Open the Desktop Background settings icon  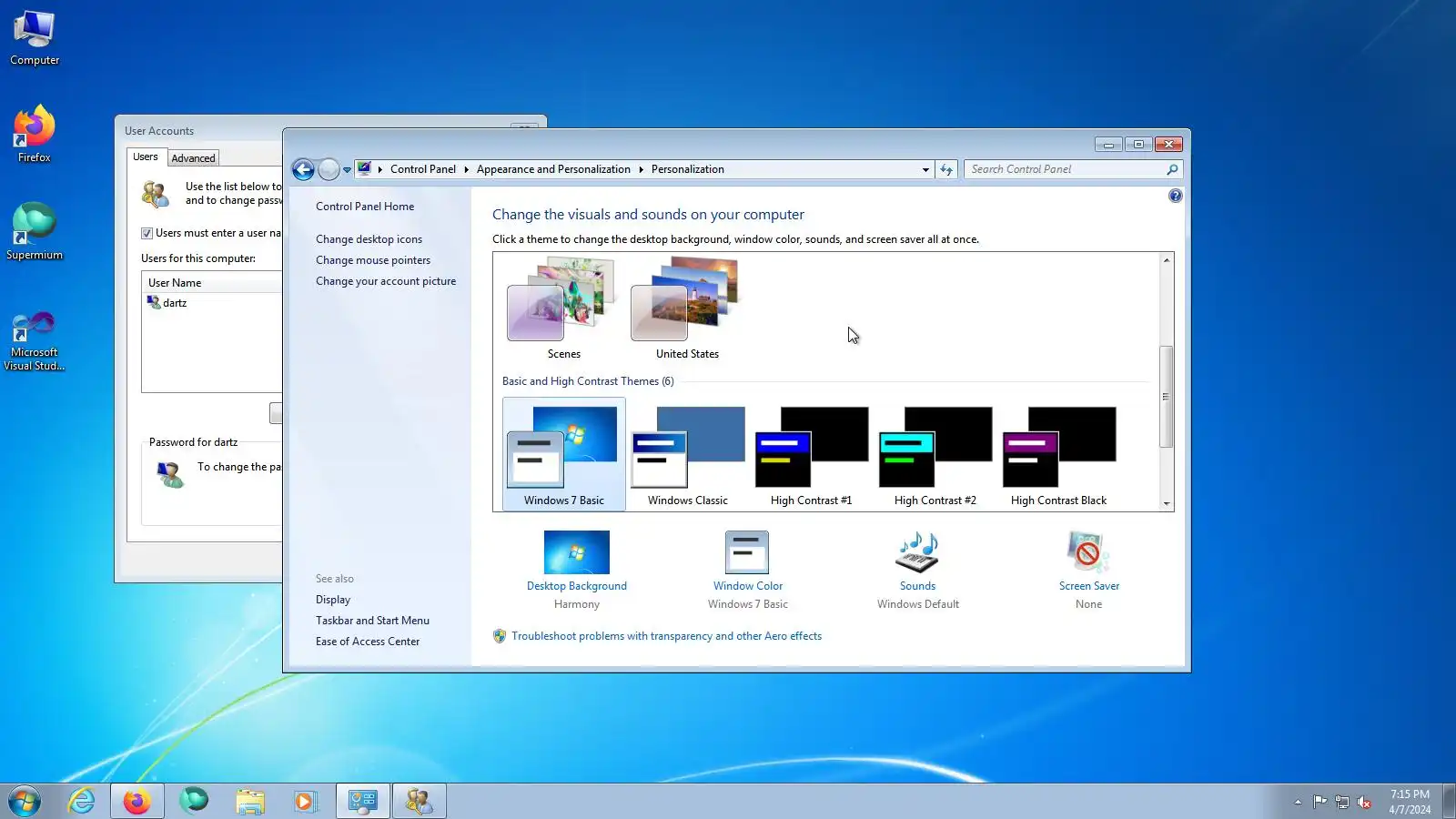pos(576,553)
